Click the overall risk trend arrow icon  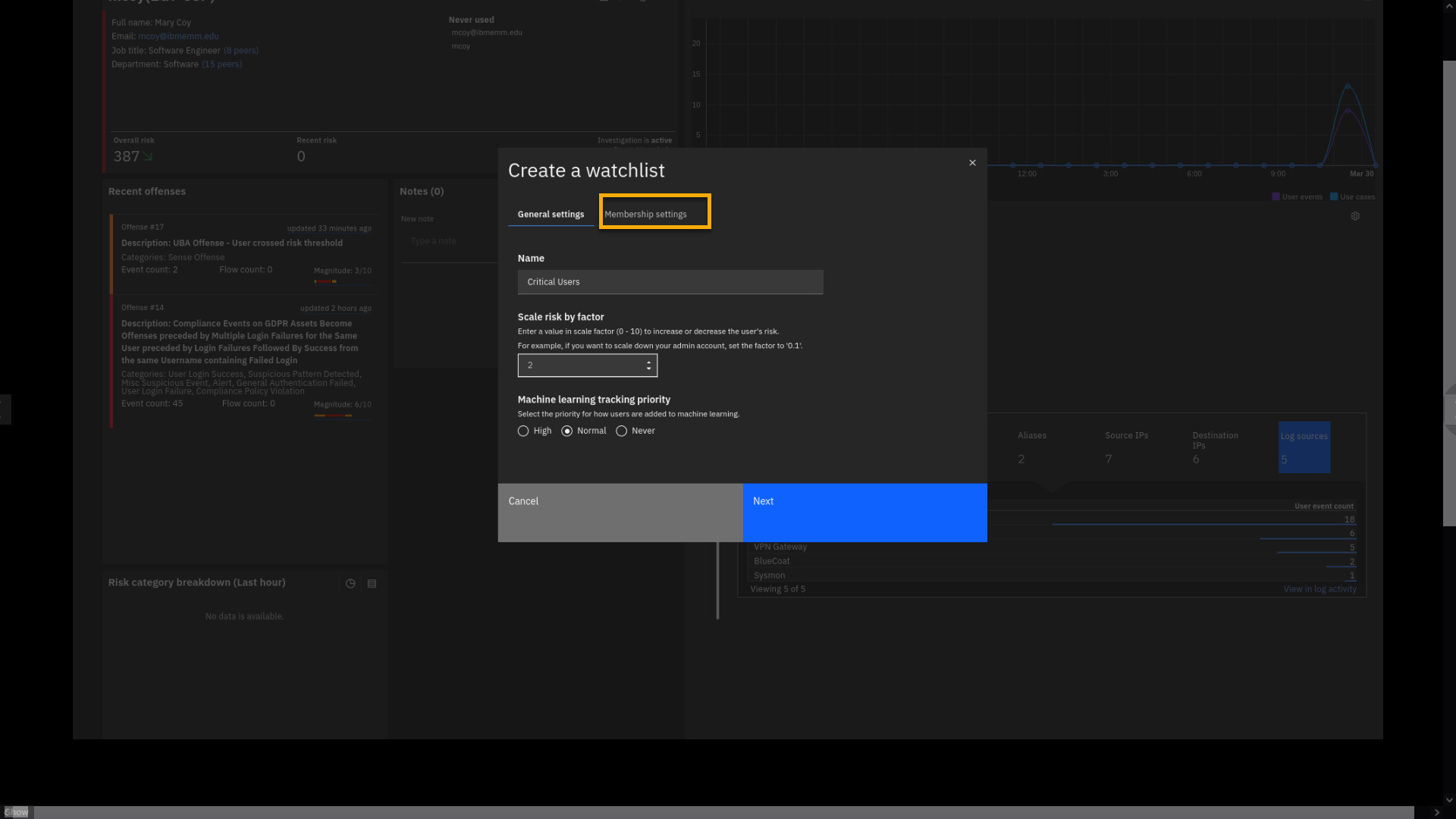click(148, 156)
